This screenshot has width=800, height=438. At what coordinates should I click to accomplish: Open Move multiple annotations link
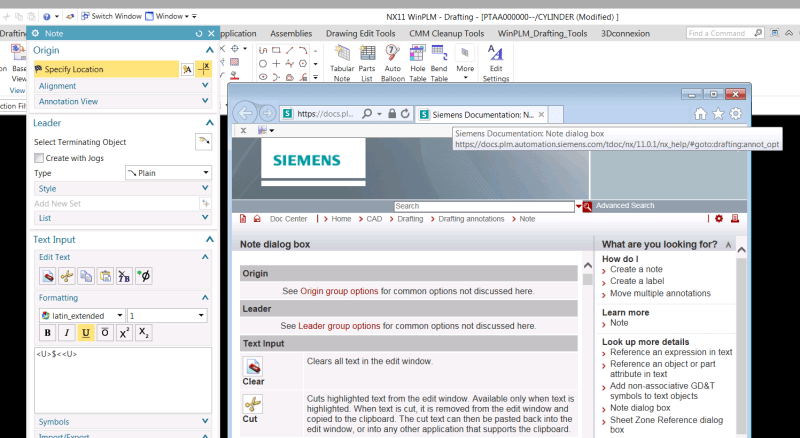(660, 293)
